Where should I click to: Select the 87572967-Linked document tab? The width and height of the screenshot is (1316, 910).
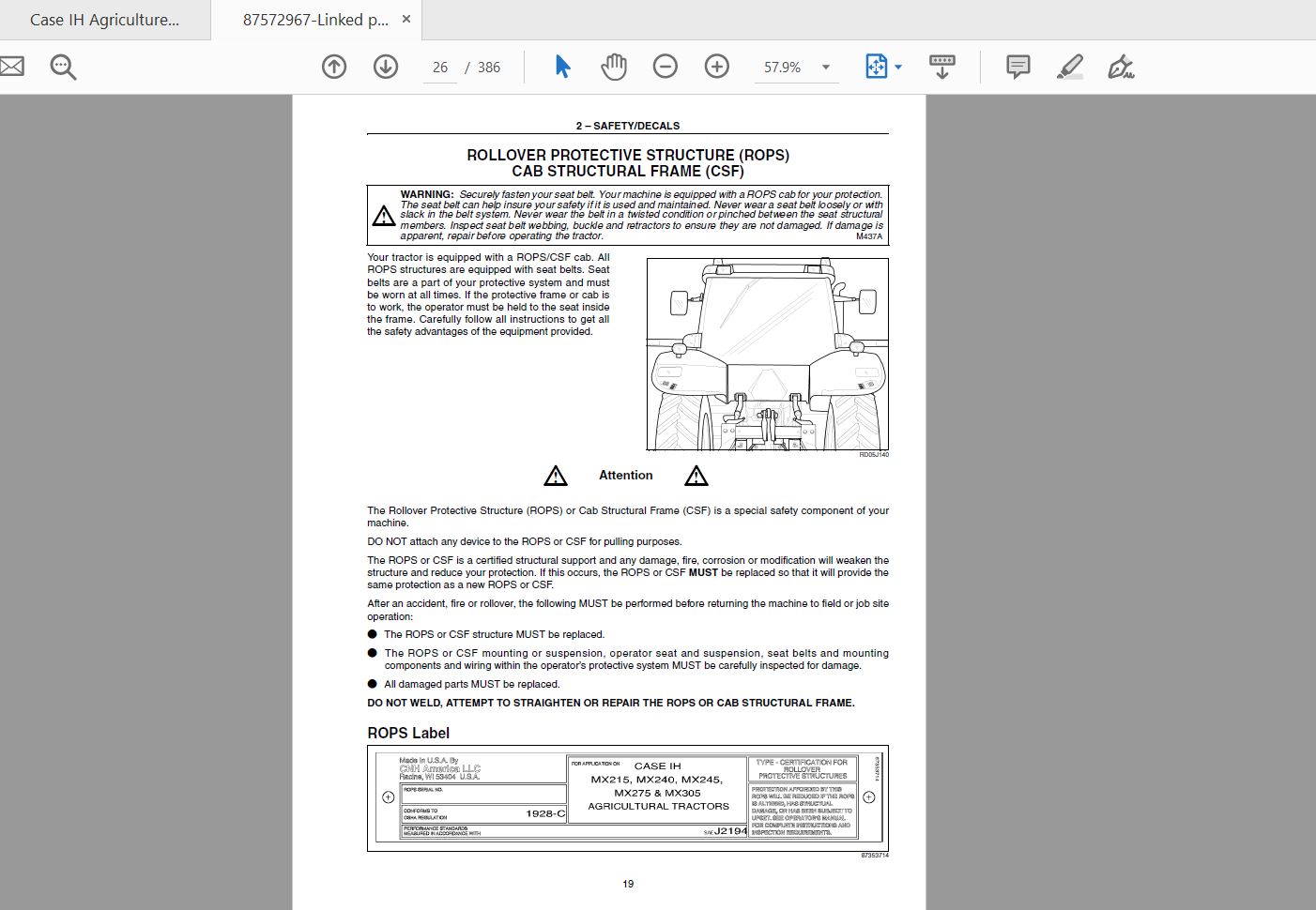pos(315,20)
